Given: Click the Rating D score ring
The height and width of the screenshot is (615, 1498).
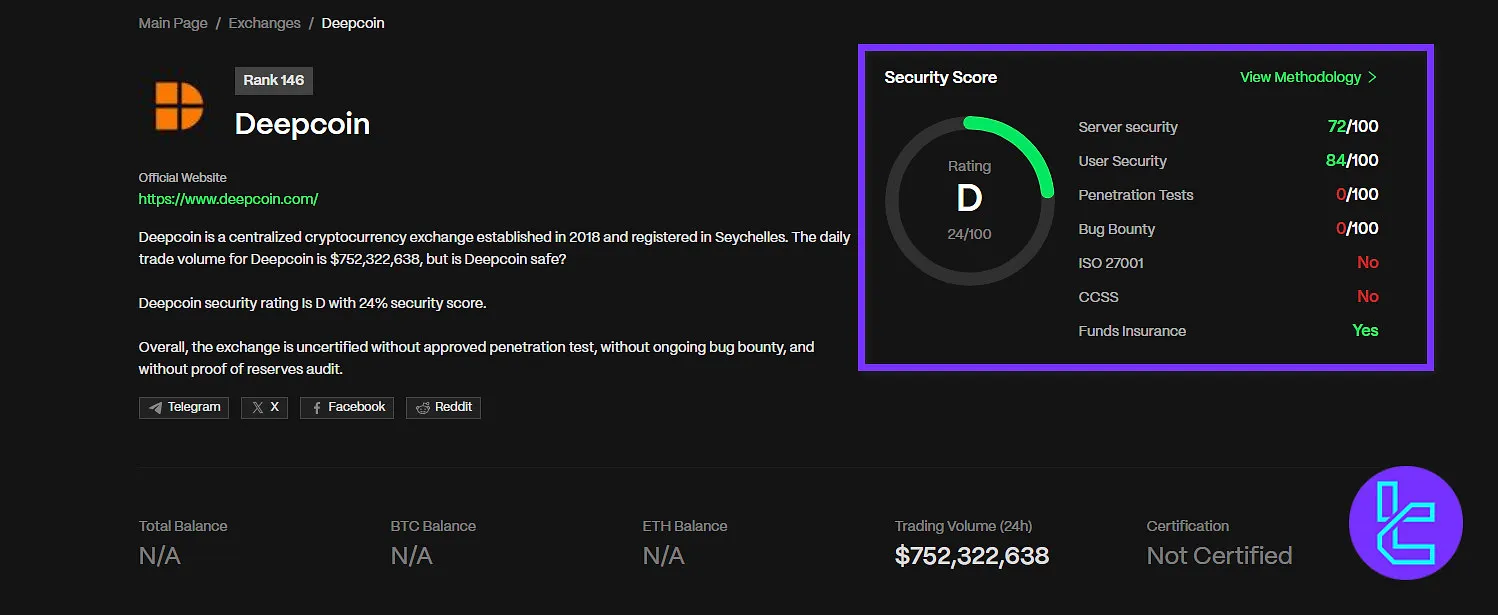Looking at the screenshot, I should click(969, 200).
